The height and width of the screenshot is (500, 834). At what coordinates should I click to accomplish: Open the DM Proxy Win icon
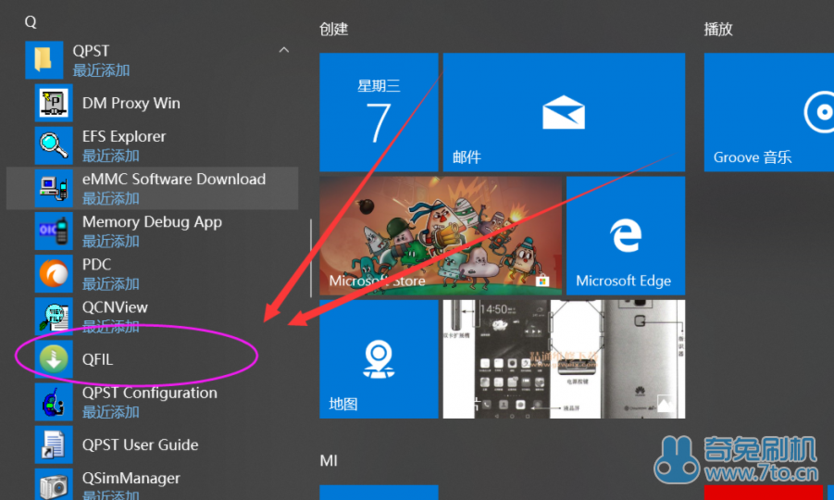coord(54,103)
